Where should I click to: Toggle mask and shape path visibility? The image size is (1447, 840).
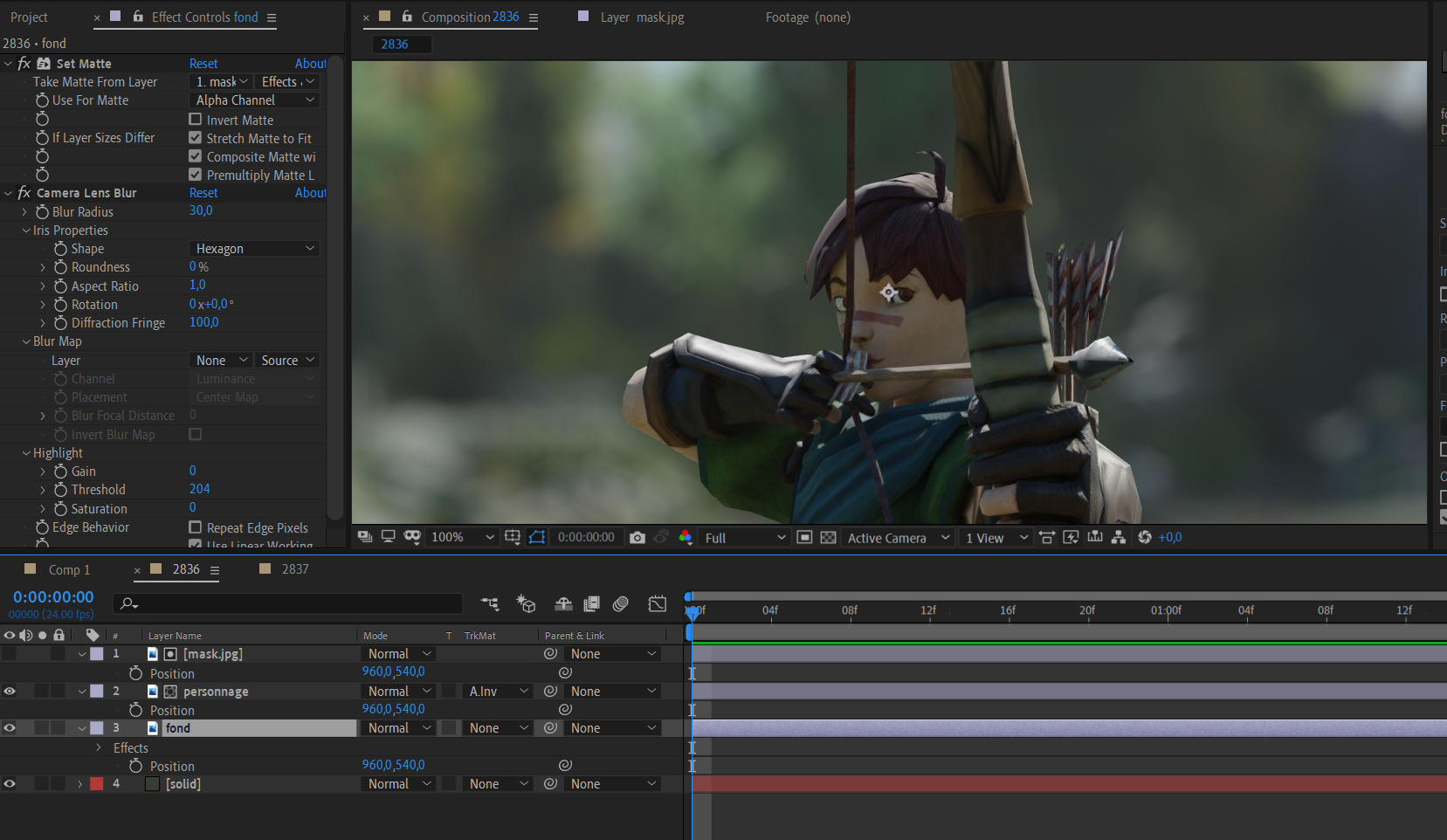[537, 538]
